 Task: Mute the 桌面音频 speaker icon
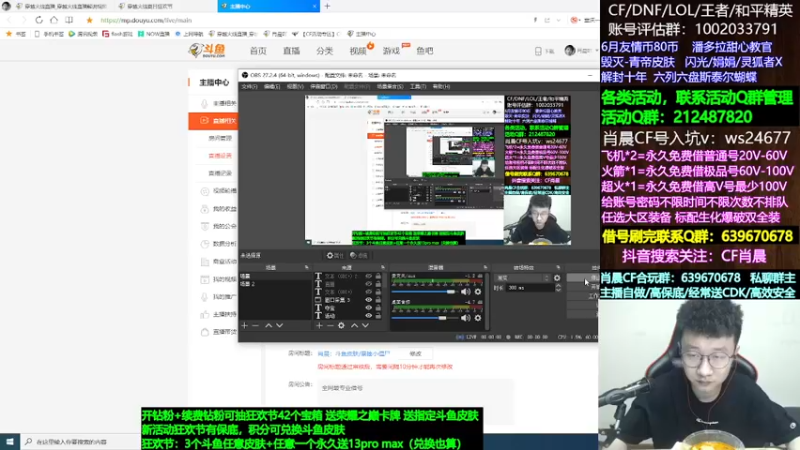pos(465,318)
